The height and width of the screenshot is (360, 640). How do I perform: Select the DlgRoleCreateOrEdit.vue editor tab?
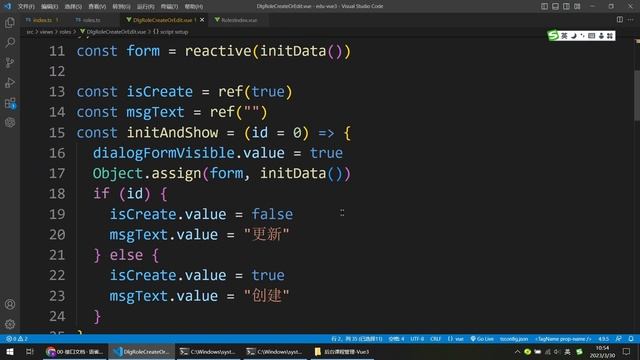click(162, 20)
